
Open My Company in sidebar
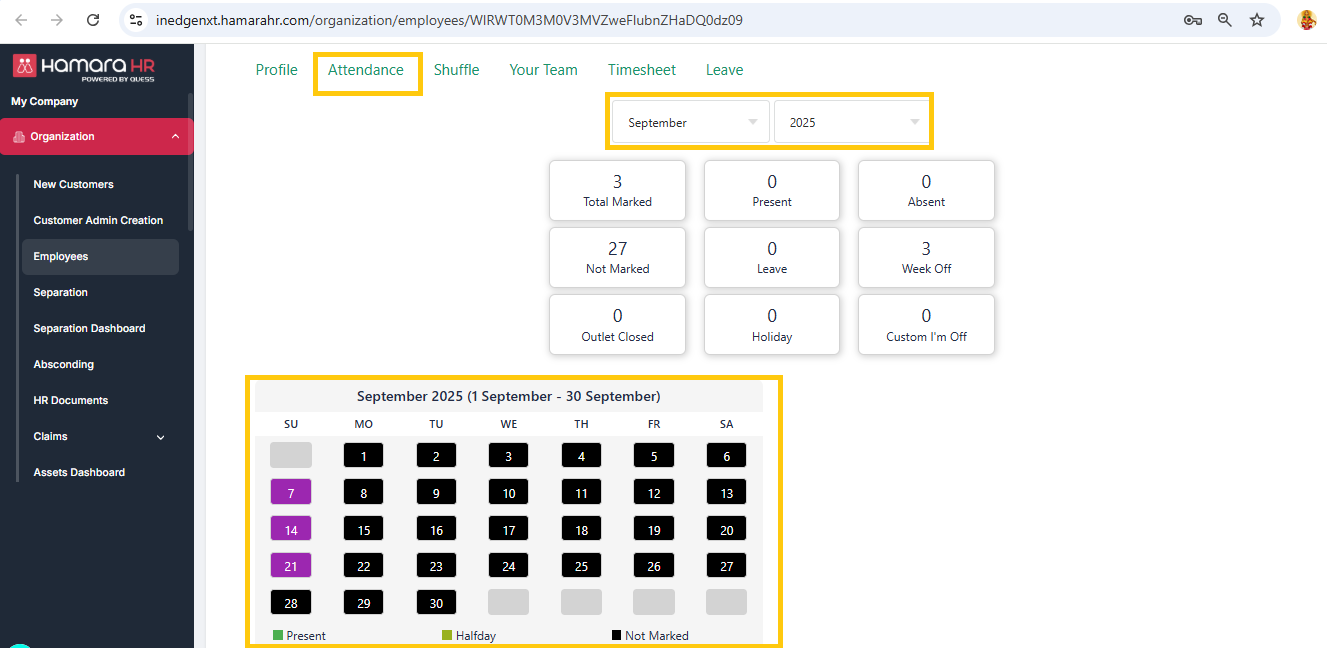click(x=44, y=101)
